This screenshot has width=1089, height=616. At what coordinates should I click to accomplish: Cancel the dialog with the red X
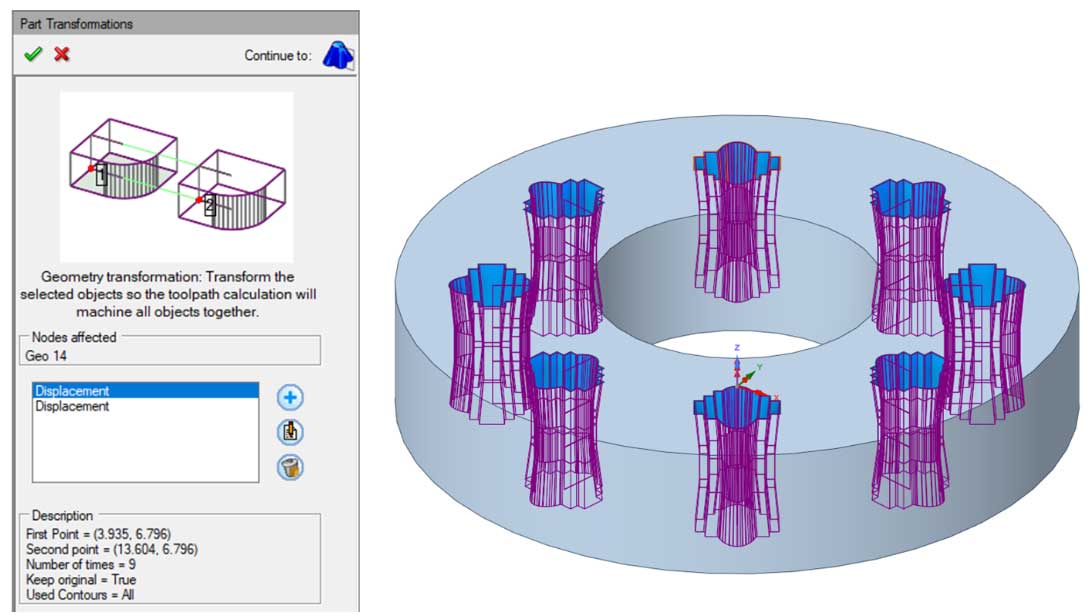click(62, 54)
